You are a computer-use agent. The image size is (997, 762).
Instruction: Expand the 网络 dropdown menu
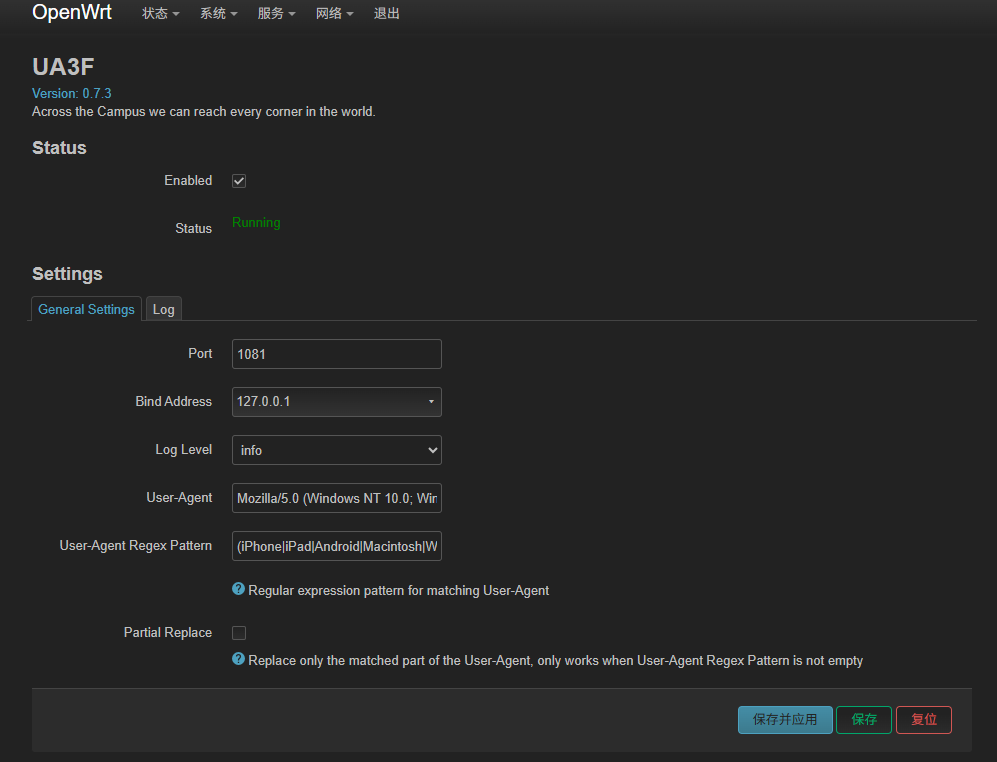click(334, 14)
